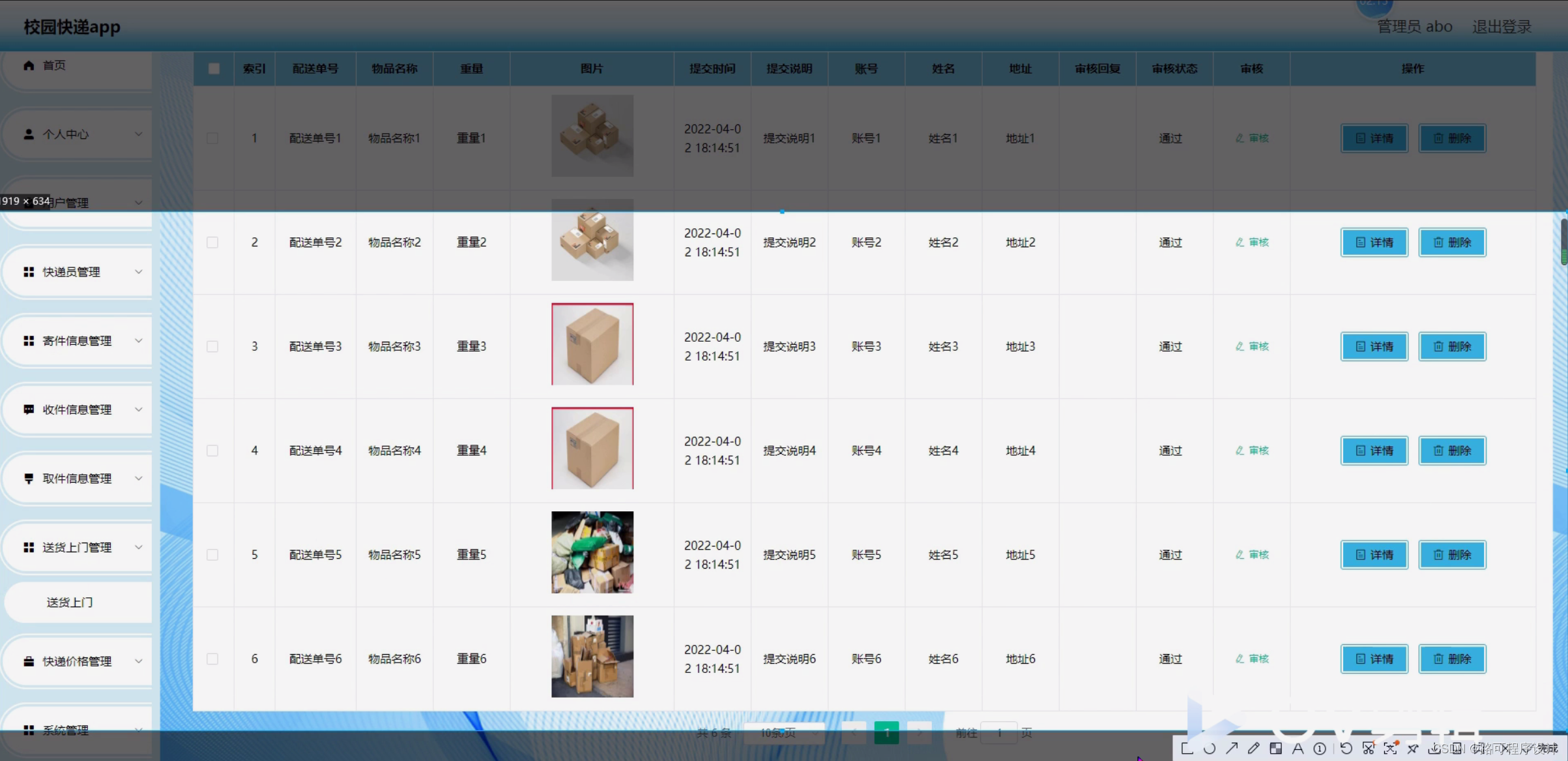Select the 送货上门 submenu entry

69,602
